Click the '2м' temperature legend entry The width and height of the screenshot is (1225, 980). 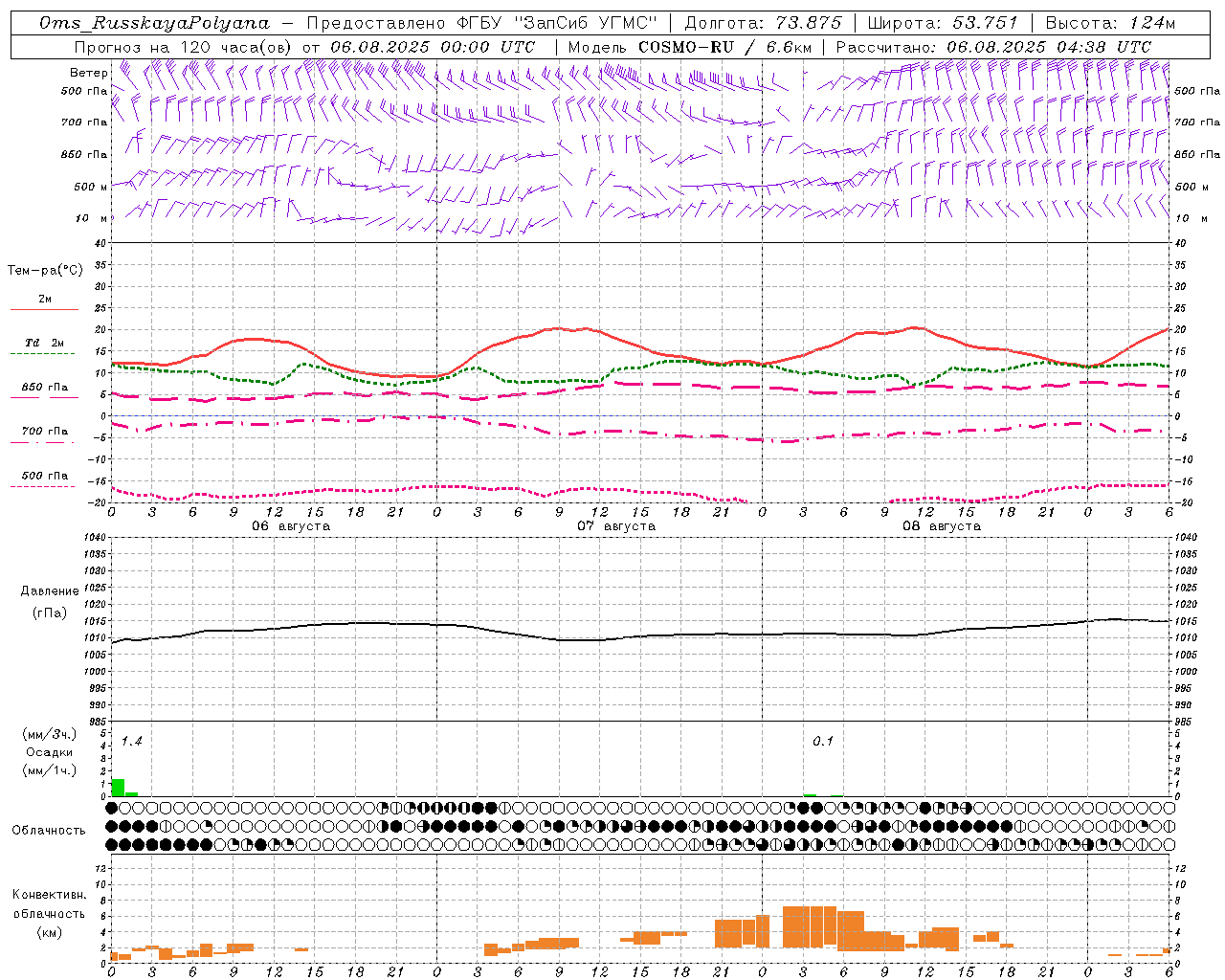tap(45, 300)
